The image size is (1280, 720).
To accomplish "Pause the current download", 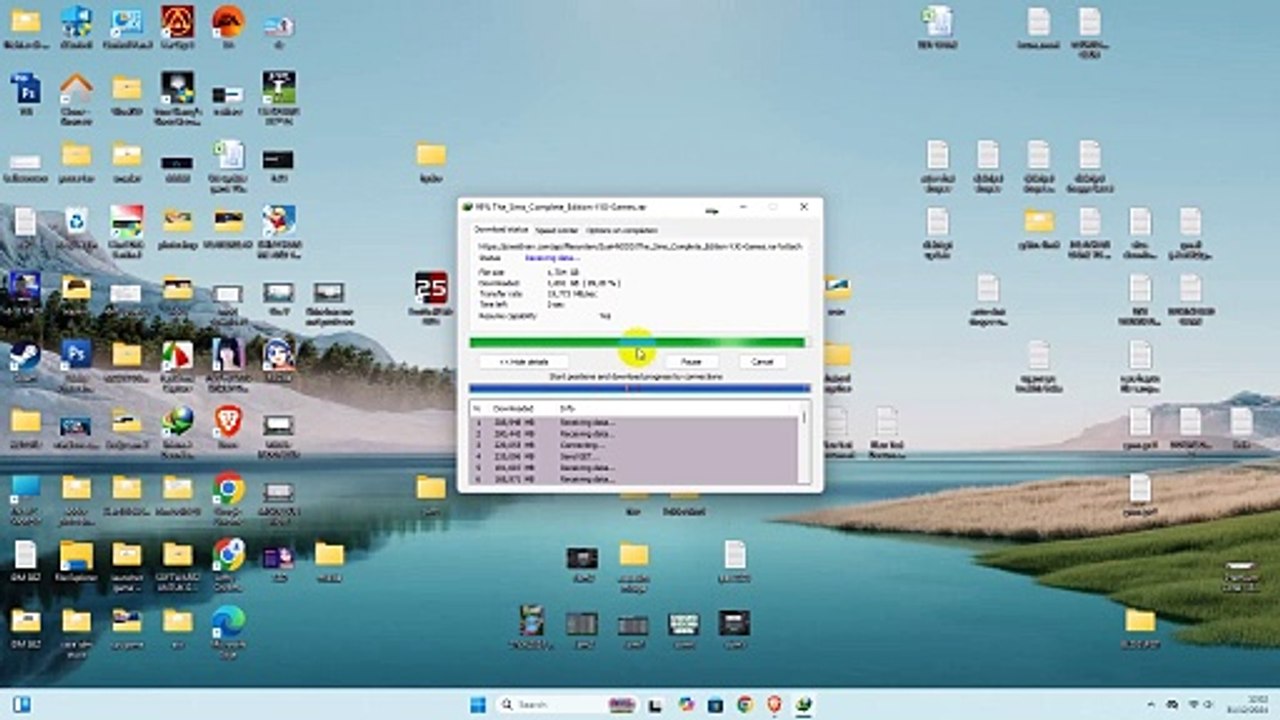I will point(690,362).
